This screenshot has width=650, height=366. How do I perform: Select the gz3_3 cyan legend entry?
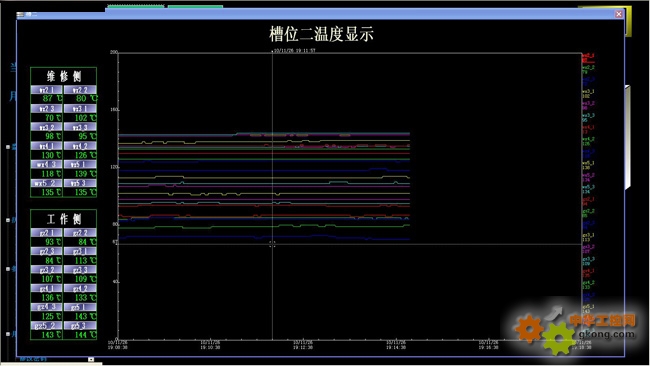pos(589,261)
